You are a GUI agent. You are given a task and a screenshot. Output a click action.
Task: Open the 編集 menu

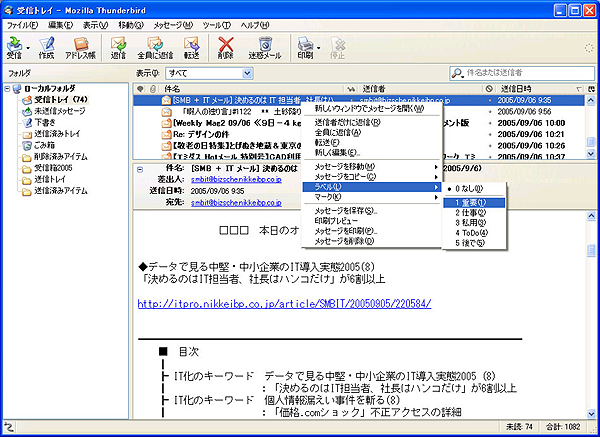click(60, 25)
